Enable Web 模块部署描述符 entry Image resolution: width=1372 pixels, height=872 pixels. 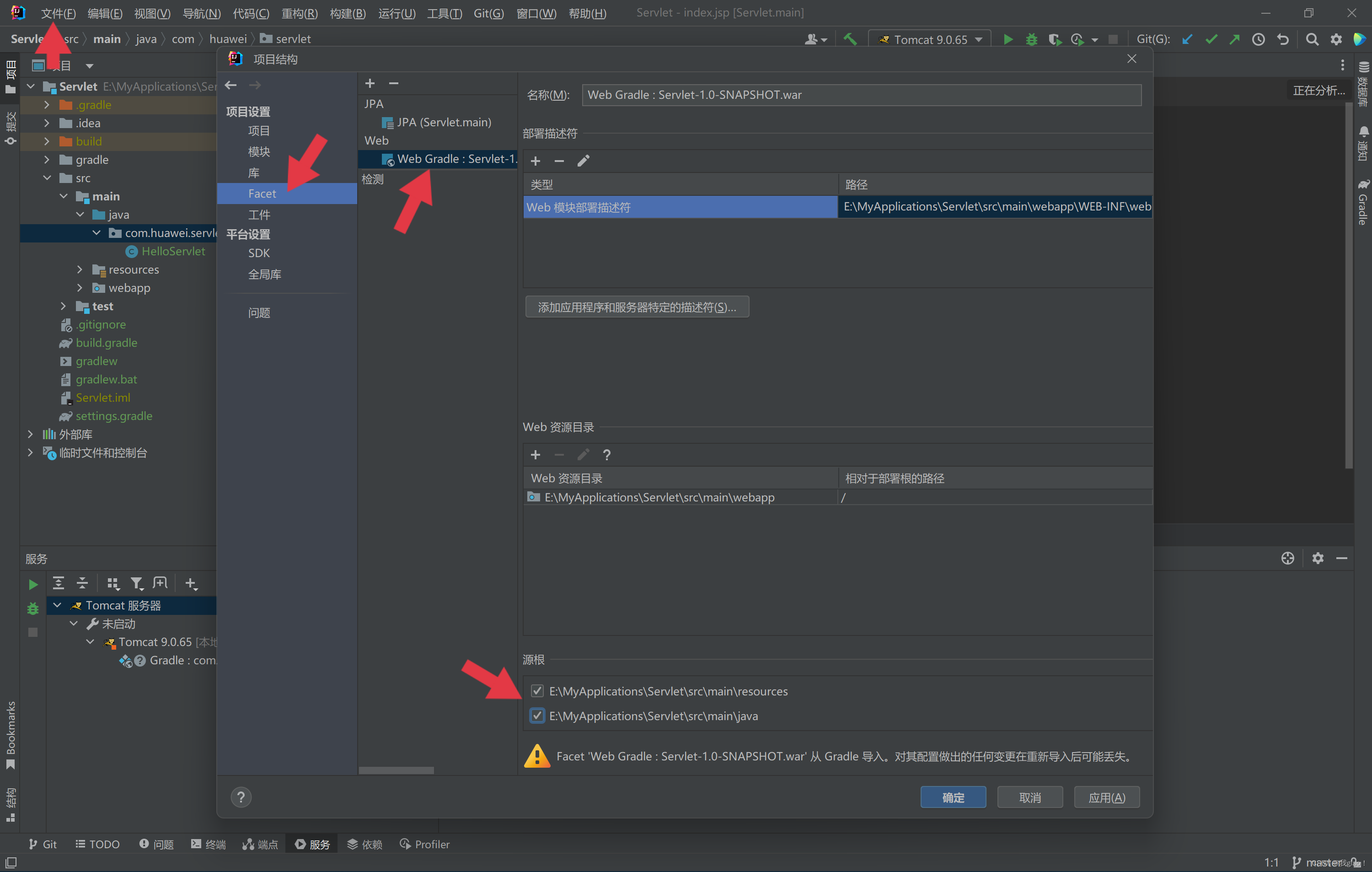tap(578, 207)
